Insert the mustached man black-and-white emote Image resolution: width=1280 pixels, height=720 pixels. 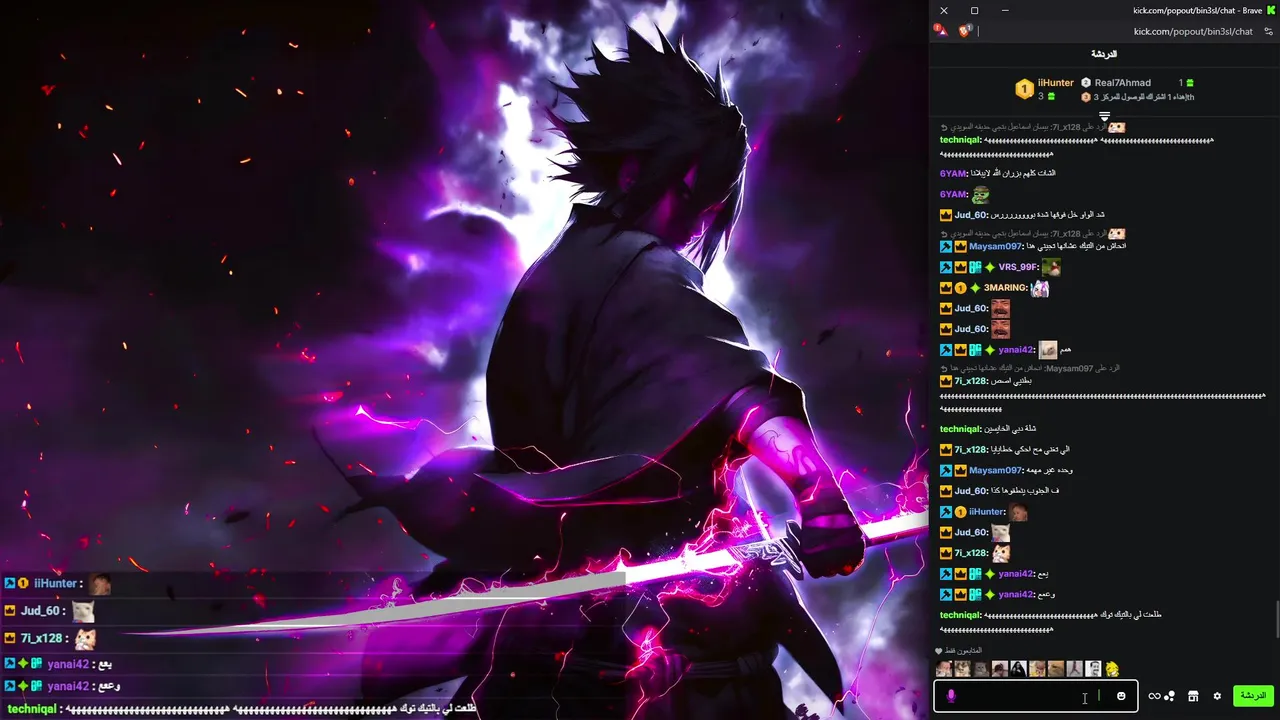click(1093, 669)
